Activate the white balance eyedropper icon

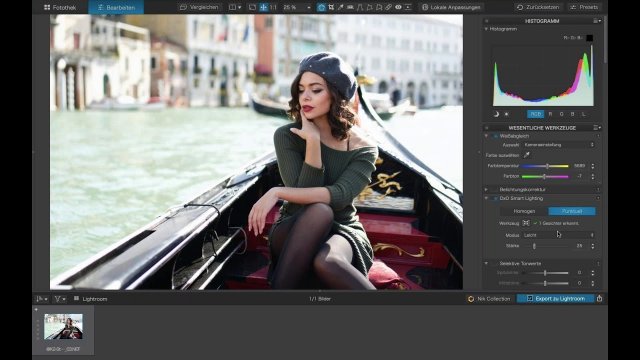(x=527, y=155)
